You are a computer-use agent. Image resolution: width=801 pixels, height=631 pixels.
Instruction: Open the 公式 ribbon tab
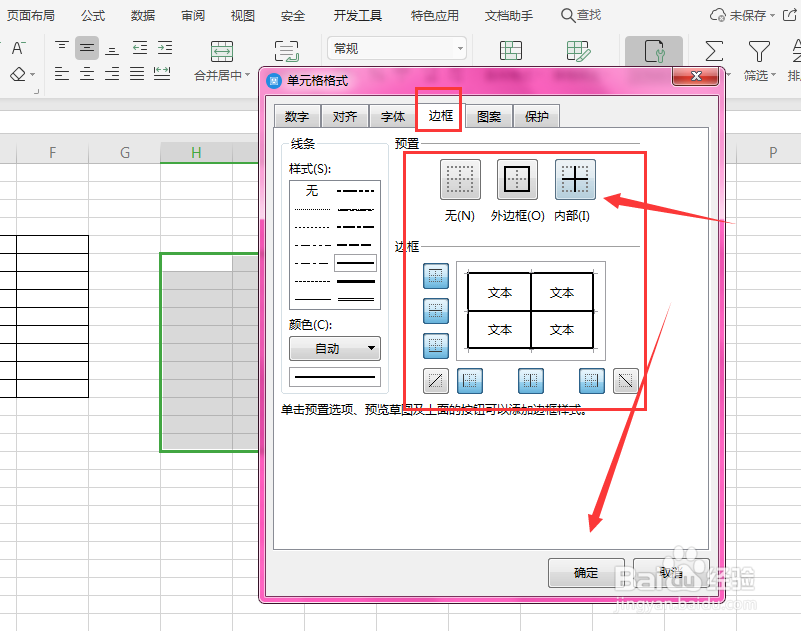pyautogui.click(x=93, y=16)
